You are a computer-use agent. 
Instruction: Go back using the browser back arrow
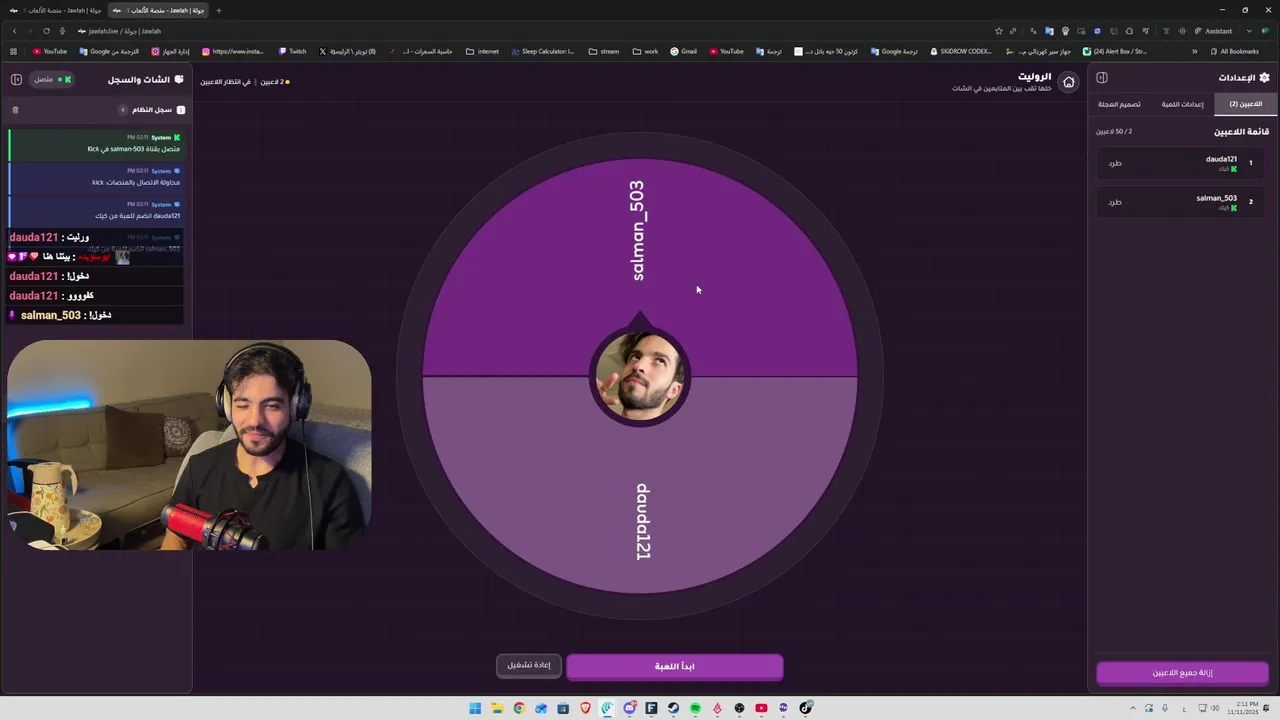point(14,31)
